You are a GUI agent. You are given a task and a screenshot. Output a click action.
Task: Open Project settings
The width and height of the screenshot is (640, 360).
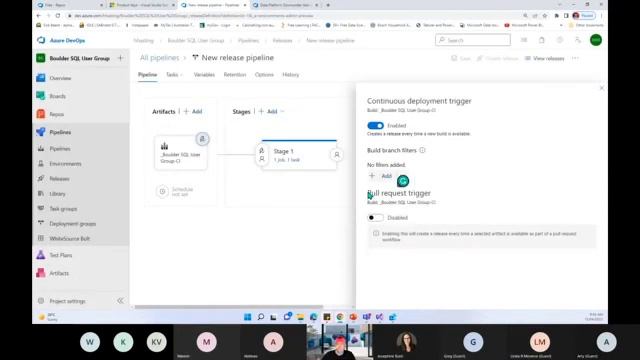[67, 301]
